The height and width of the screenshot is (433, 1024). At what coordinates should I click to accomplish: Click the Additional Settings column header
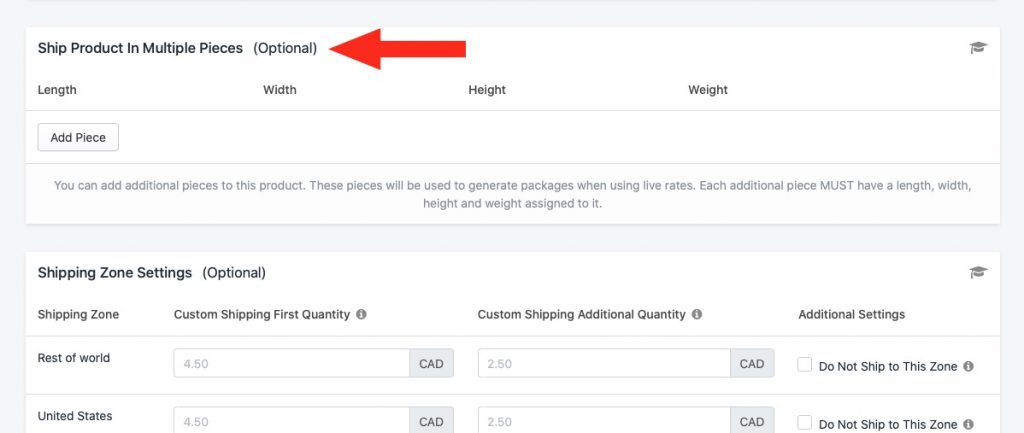[x=852, y=314]
